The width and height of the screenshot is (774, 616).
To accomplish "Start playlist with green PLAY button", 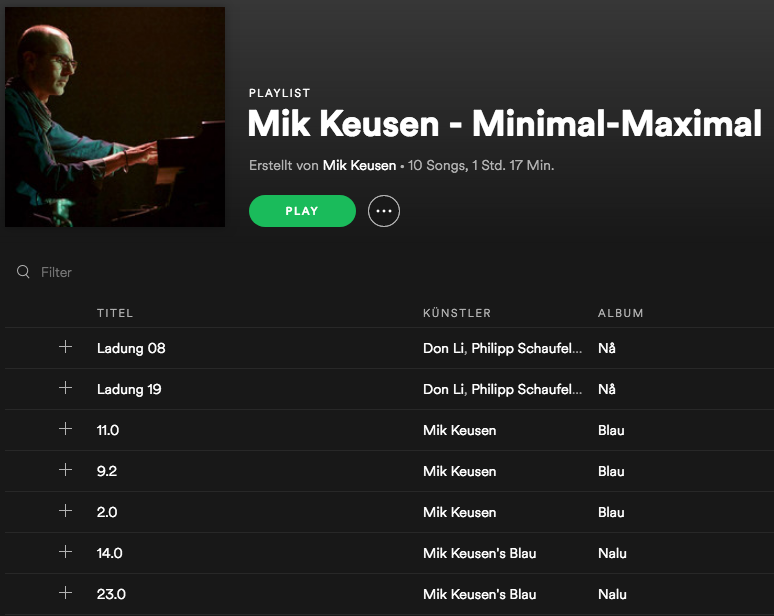I will click(x=302, y=211).
